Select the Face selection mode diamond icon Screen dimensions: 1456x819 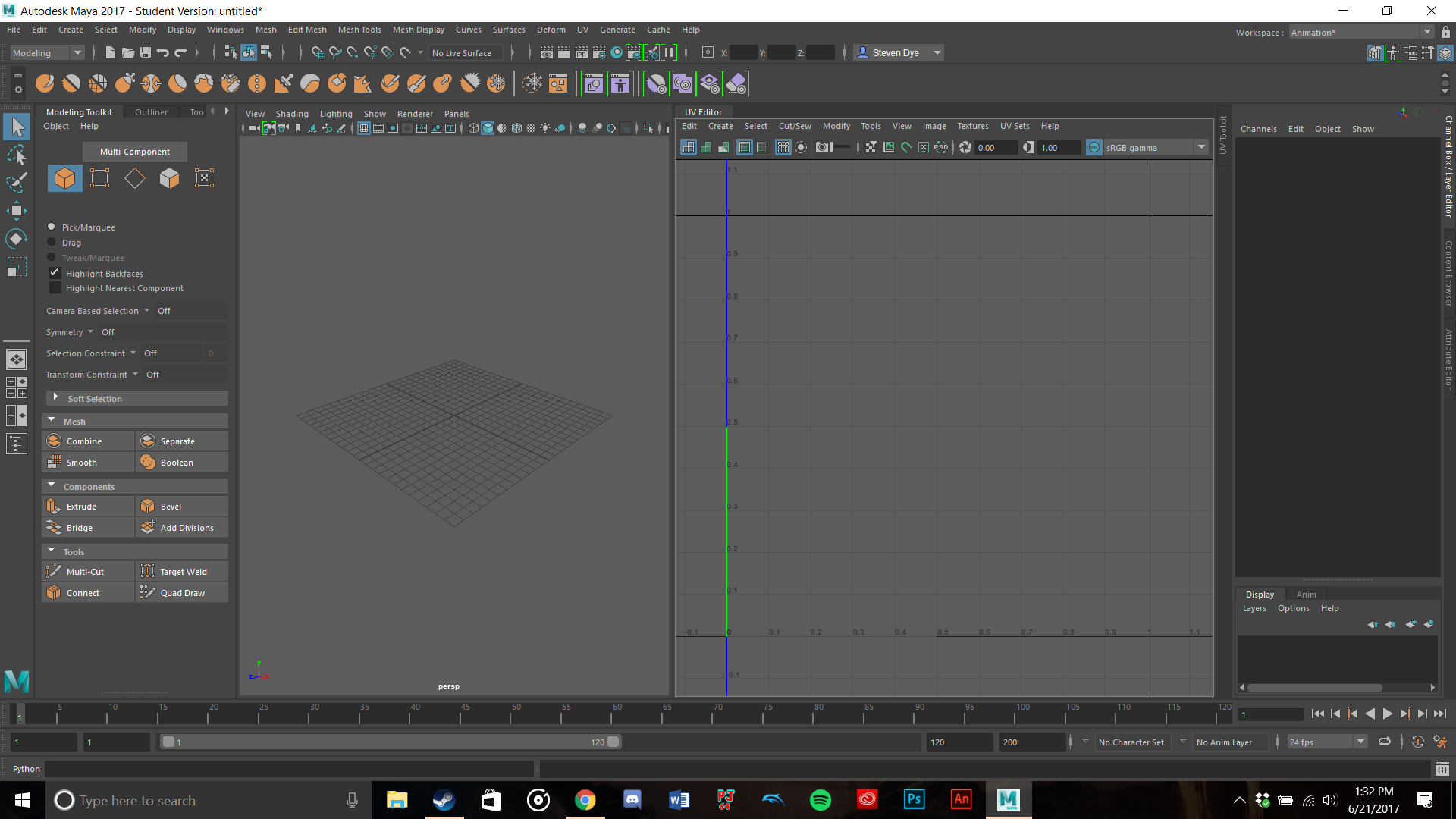pos(135,178)
